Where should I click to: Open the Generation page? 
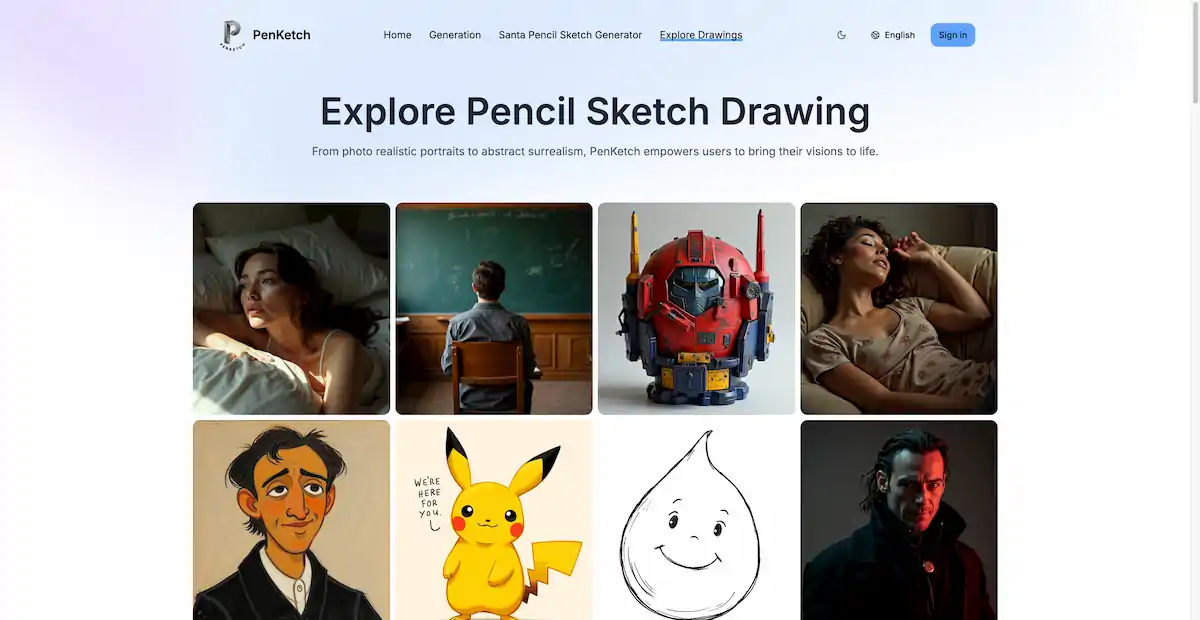click(455, 35)
